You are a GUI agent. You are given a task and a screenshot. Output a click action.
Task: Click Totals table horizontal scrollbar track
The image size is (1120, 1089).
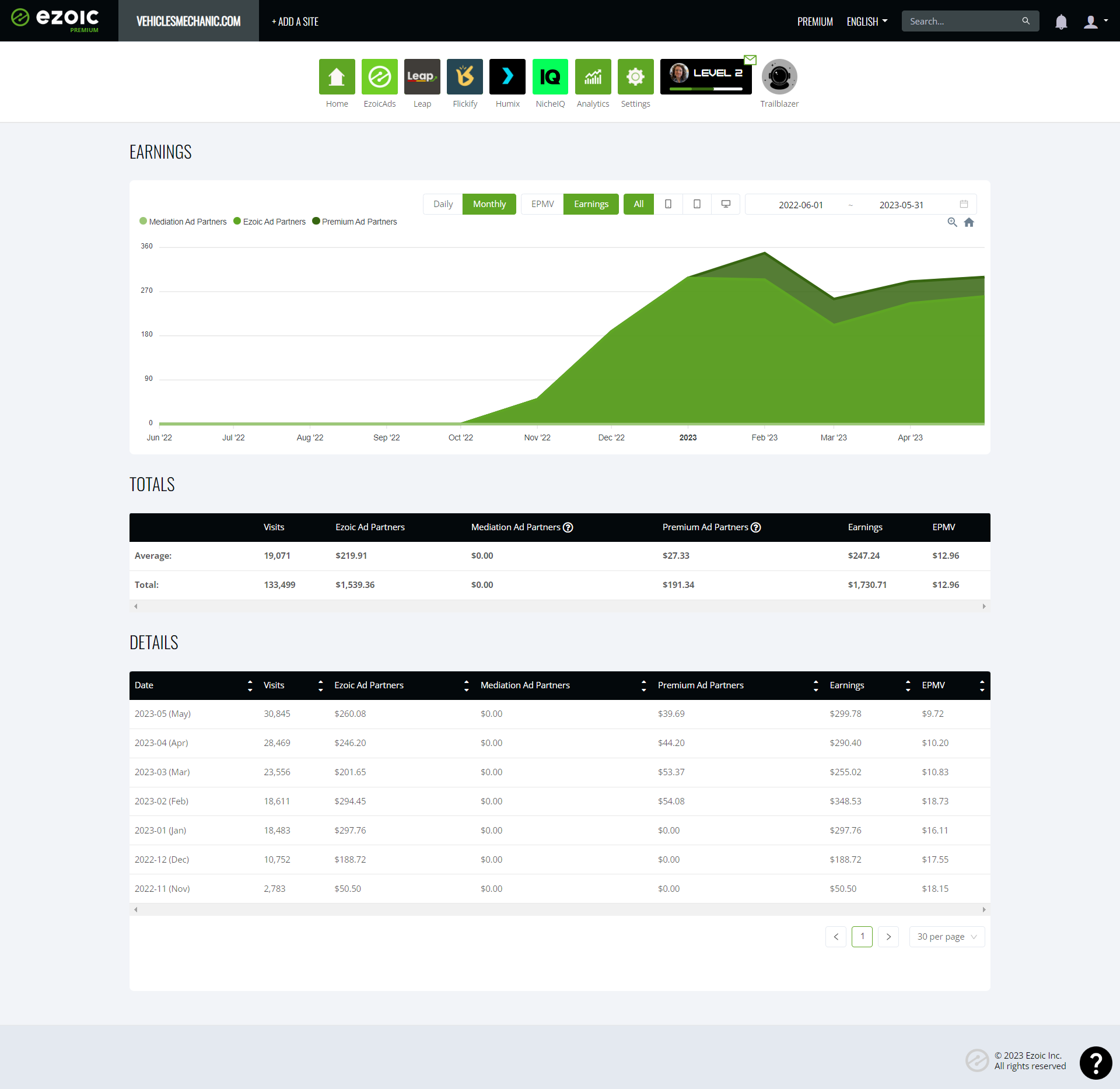point(559,607)
